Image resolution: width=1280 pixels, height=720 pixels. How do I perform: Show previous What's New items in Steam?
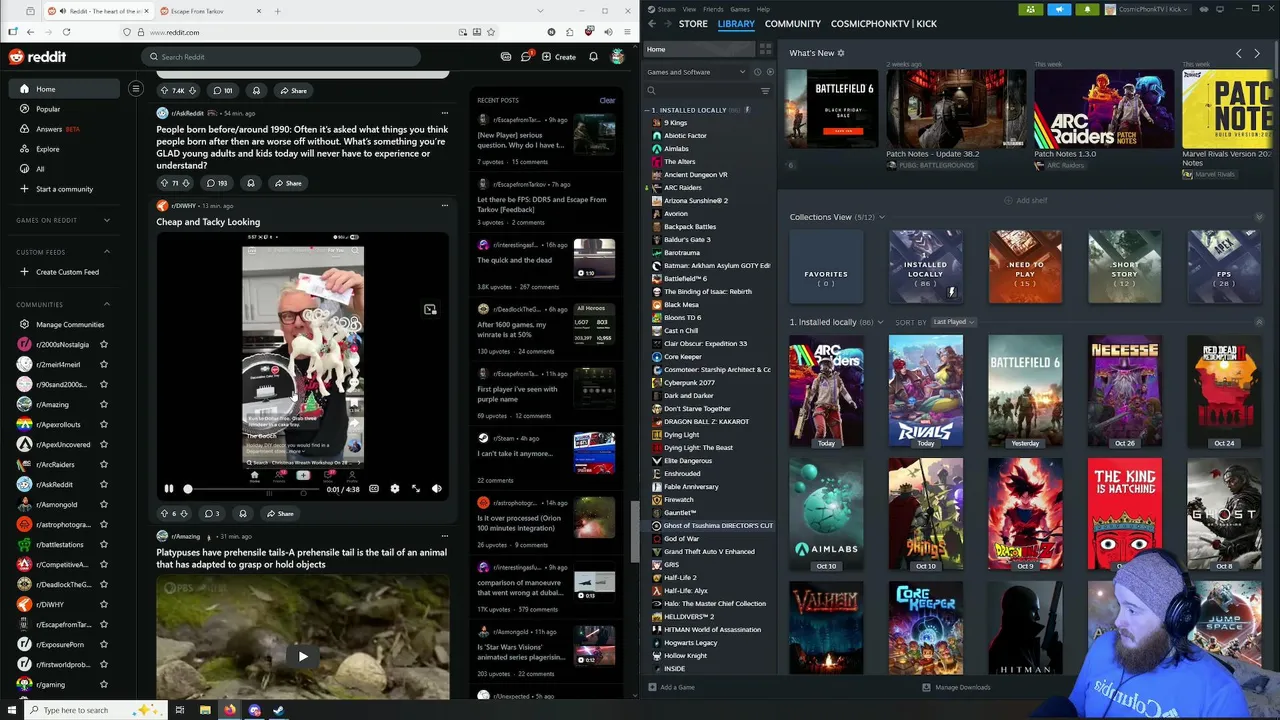tap(1238, 53)
